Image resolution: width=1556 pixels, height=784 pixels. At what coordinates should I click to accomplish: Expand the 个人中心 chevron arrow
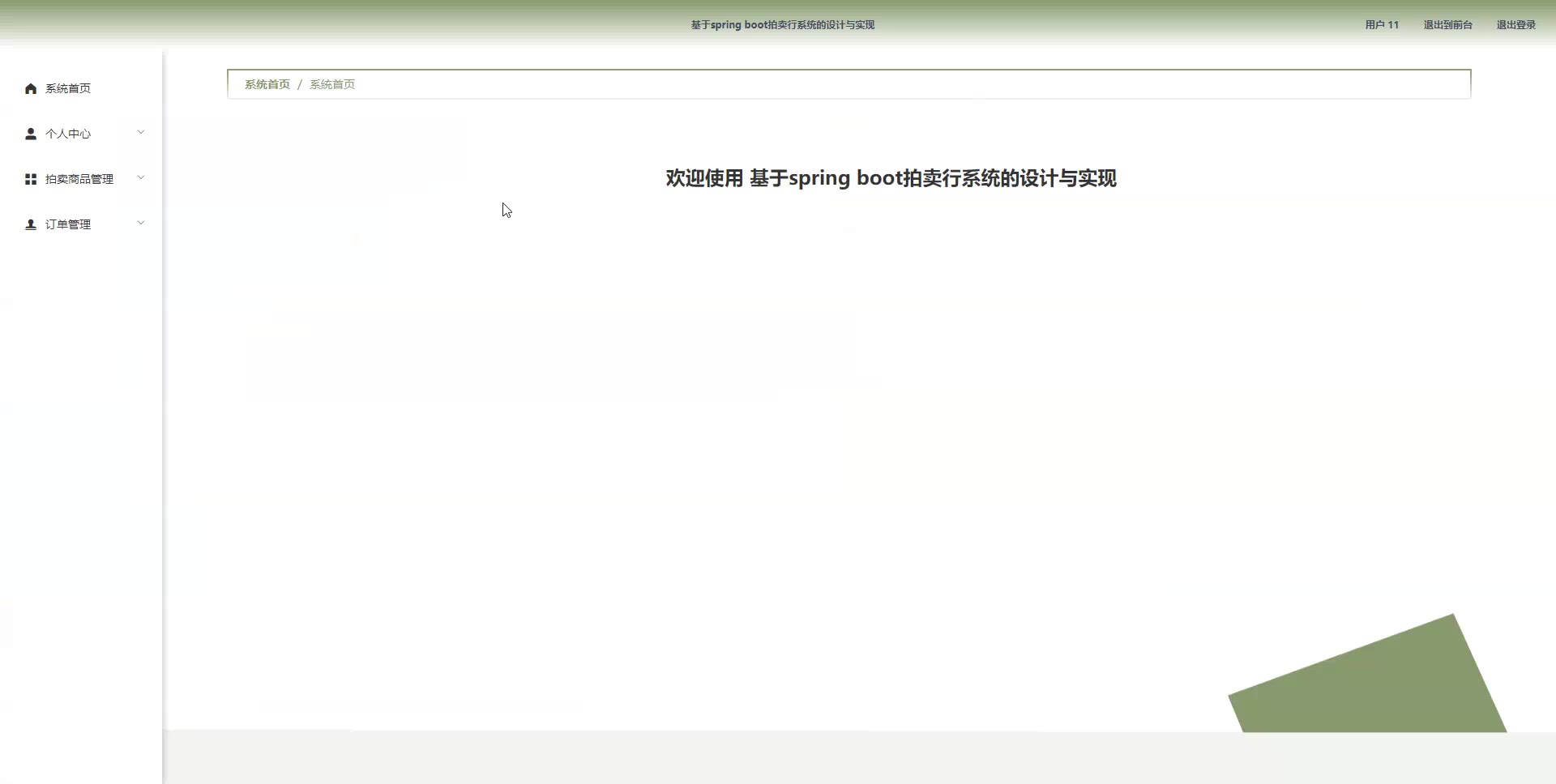coord(141,133)
